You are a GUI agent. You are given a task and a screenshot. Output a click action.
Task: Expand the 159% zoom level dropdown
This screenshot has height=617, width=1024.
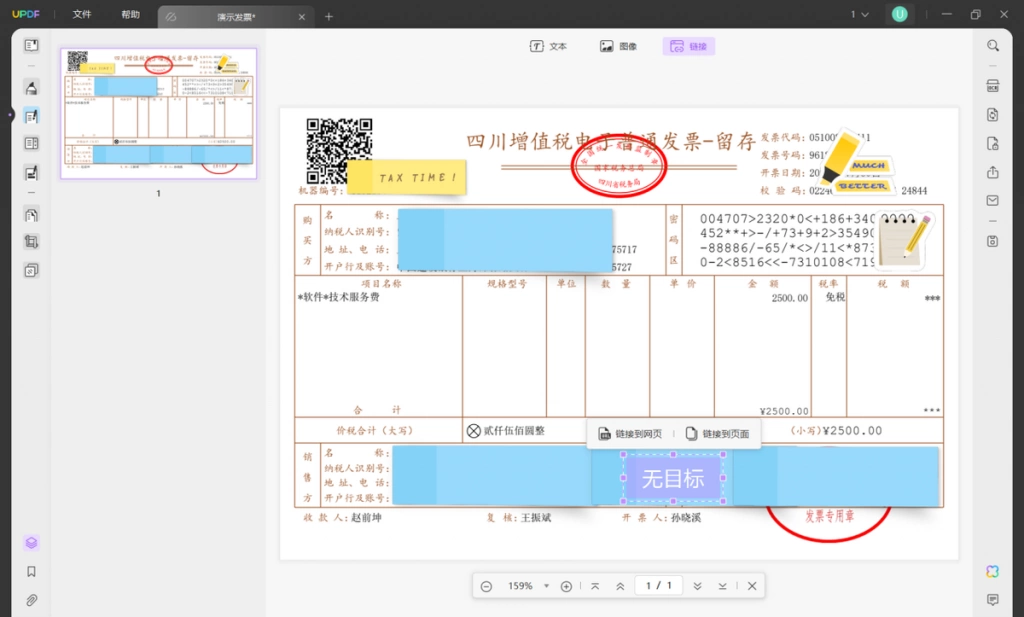(546, 586)
